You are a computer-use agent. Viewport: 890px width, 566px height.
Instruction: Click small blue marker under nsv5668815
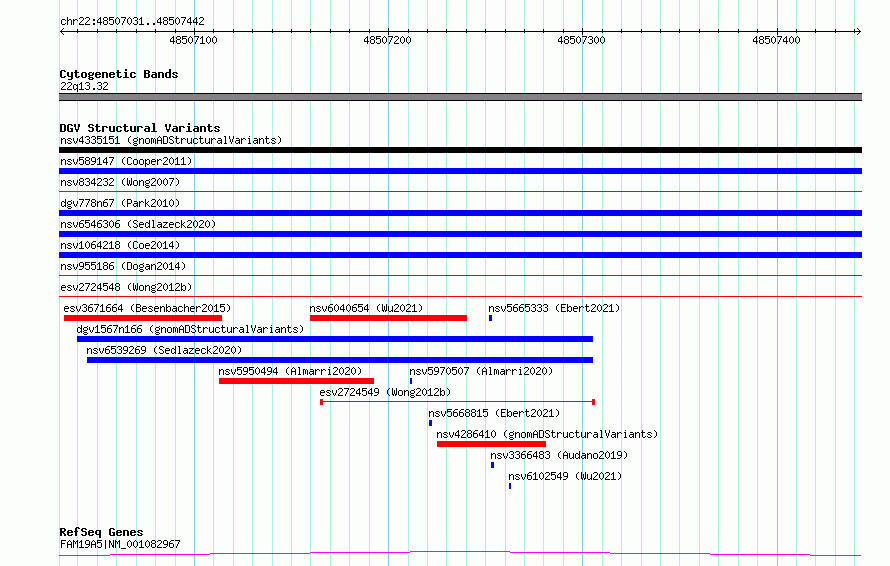[x=430, y=423]
